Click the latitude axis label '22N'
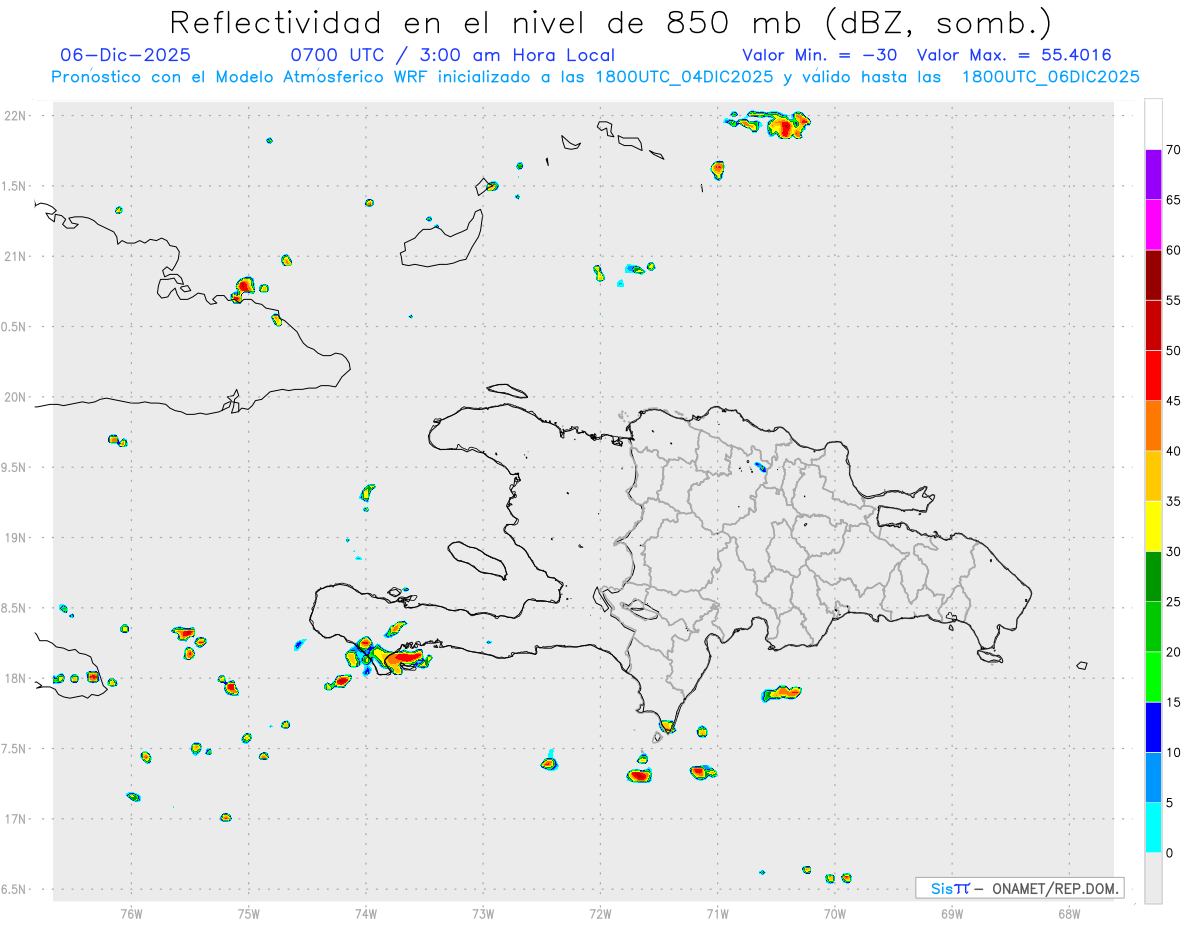The width and height of the screenshot is (1200, 927). [x=17, y=115]
